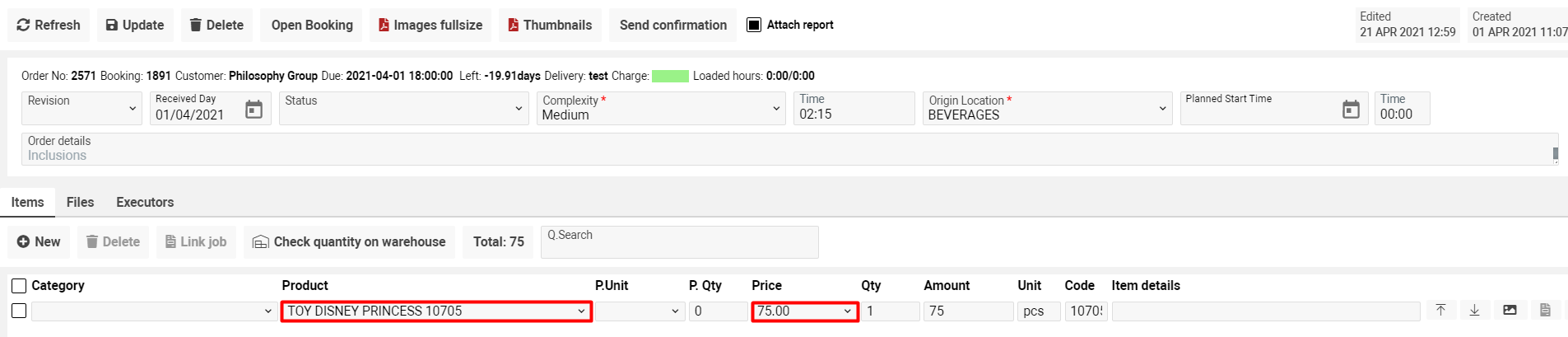Click the Thumbnails PDF button

point(550,25)
